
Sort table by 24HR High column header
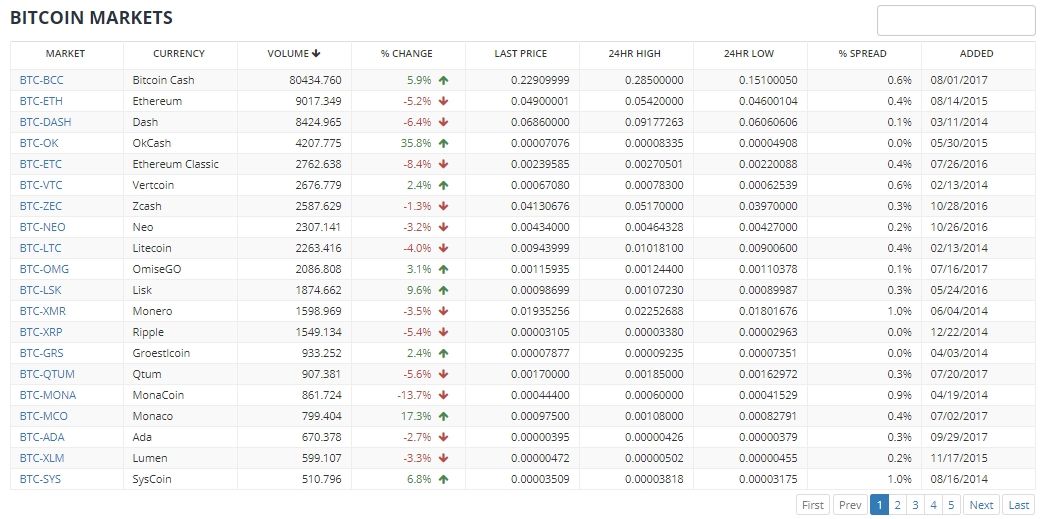coord(636,54)
